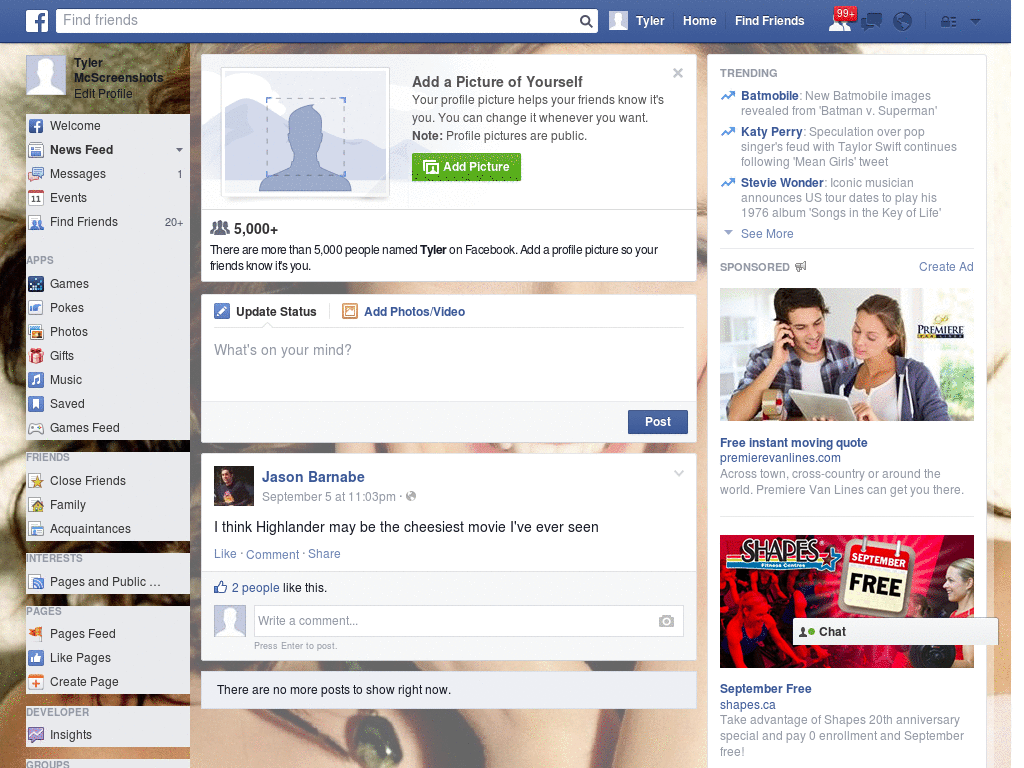Switch to Add Photos/Video tab
This screenshot has height=768, width=1024.
coord(404,312)
